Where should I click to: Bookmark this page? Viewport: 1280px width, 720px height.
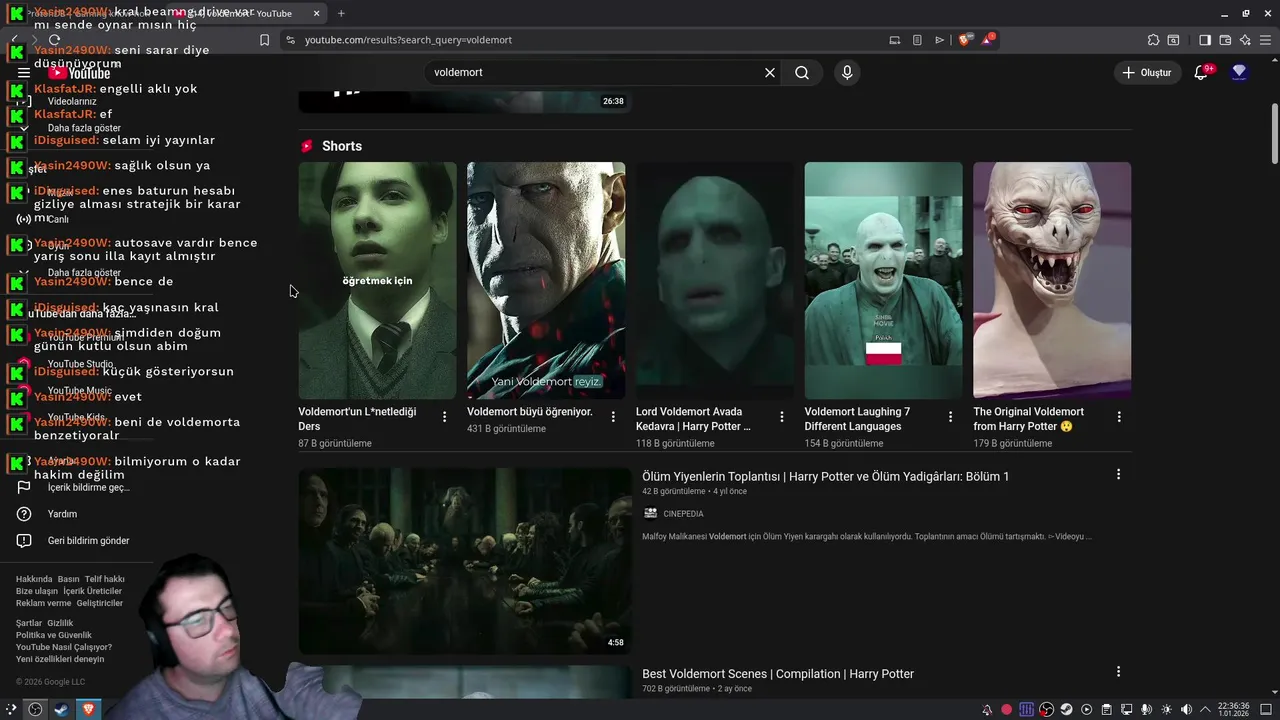264,40
